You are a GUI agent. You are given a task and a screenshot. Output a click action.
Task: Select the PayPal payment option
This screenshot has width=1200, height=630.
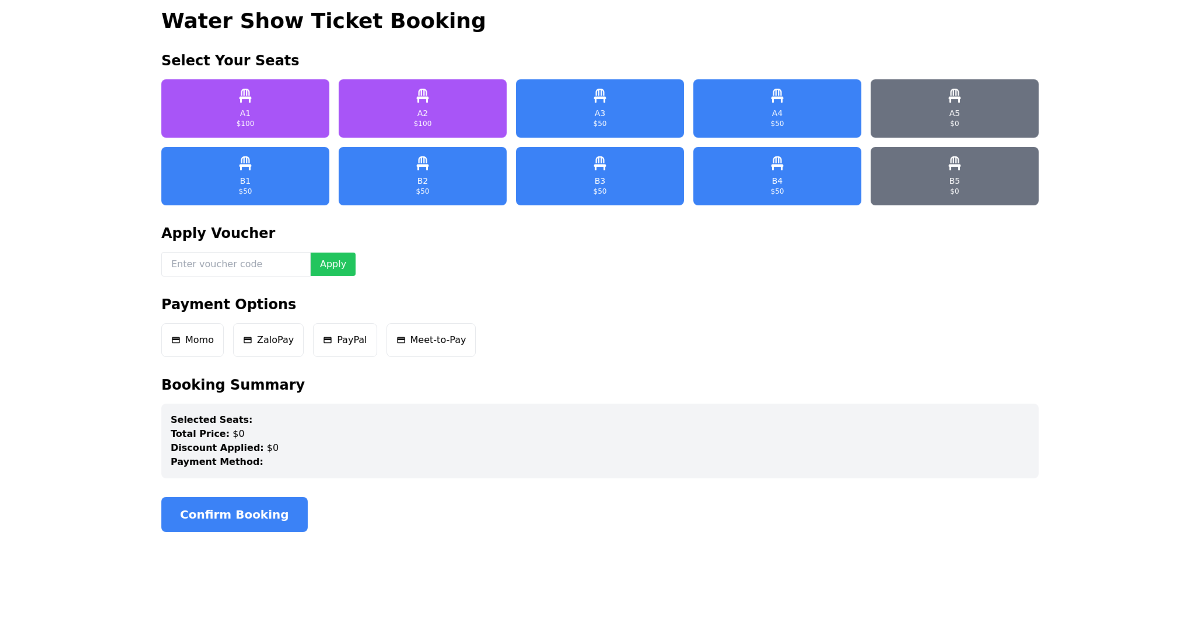[344, 339]
